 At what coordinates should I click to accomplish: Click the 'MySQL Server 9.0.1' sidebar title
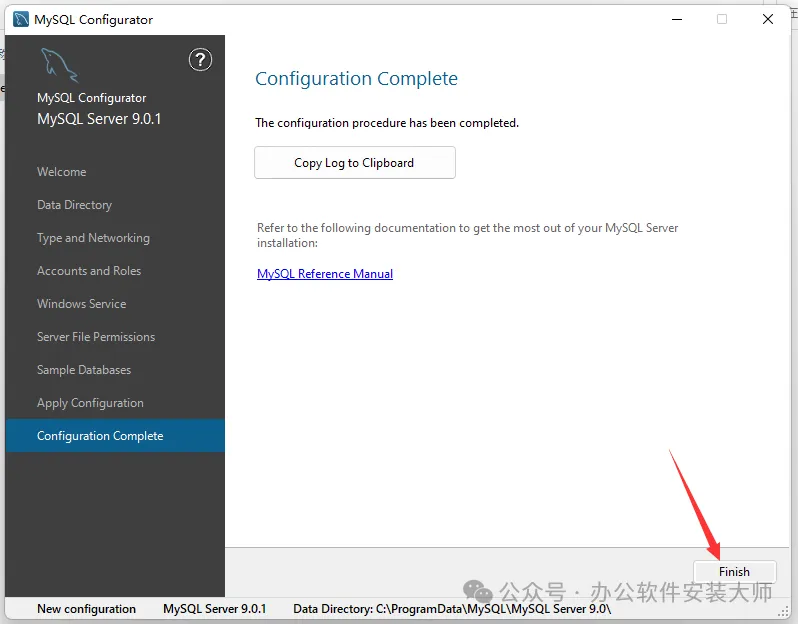click(99, 119)
